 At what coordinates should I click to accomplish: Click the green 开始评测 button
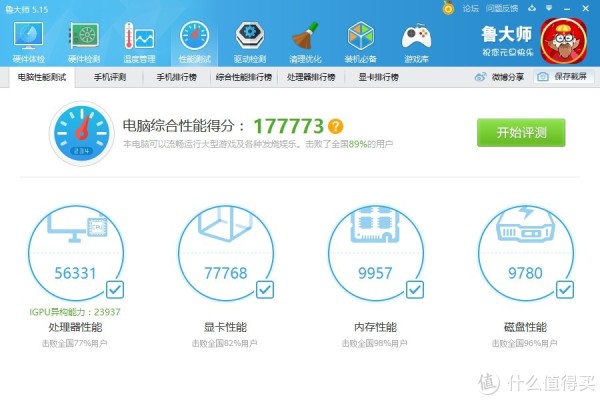[x=521, y=132]
